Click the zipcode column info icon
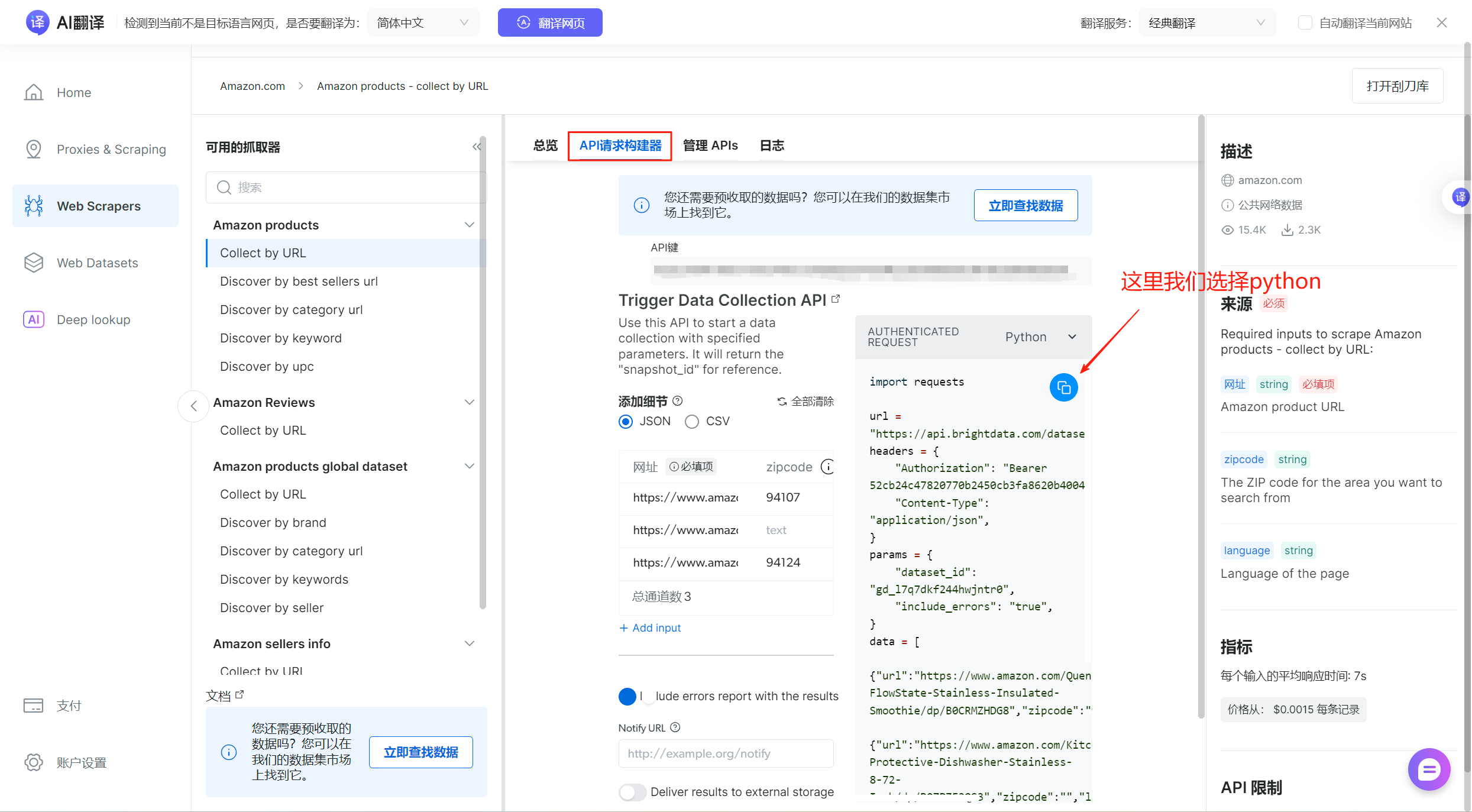 (828, 467)
